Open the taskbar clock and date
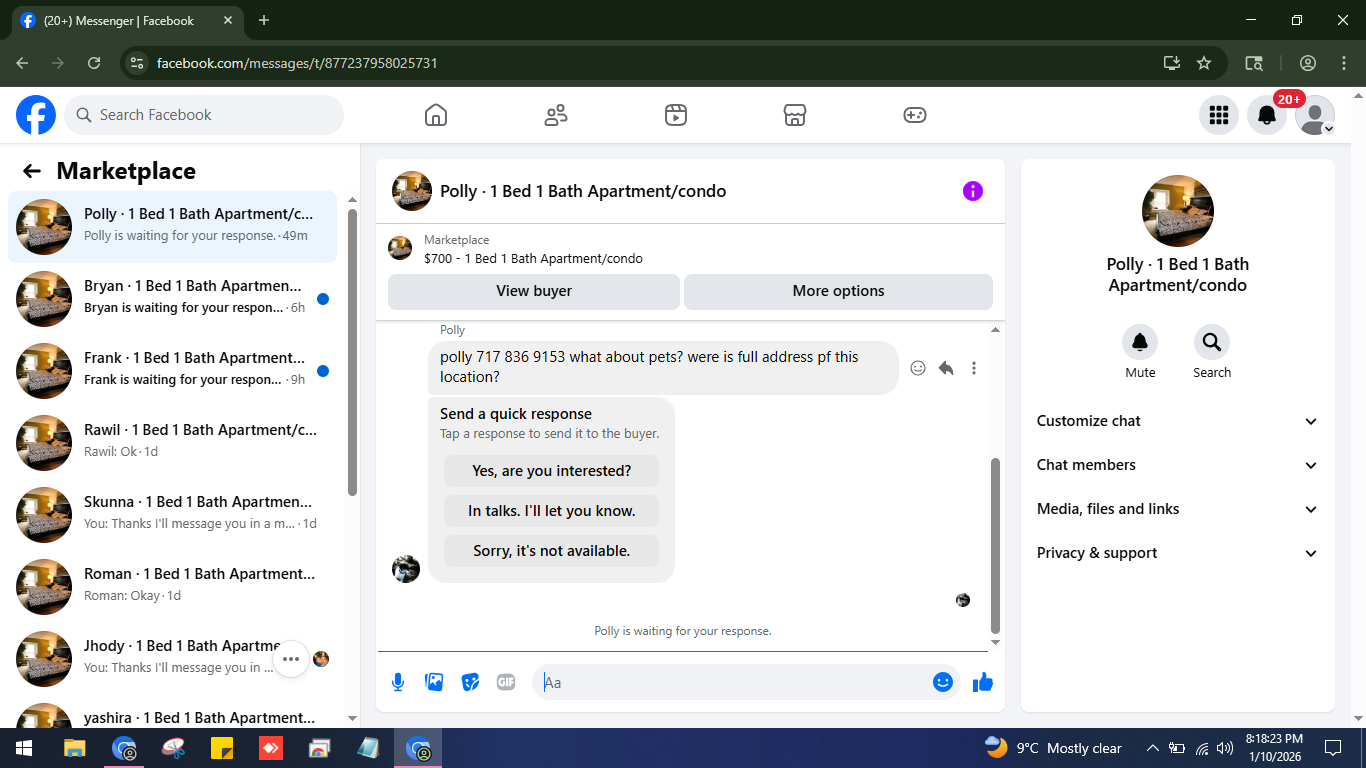 tap(1273, 748)
